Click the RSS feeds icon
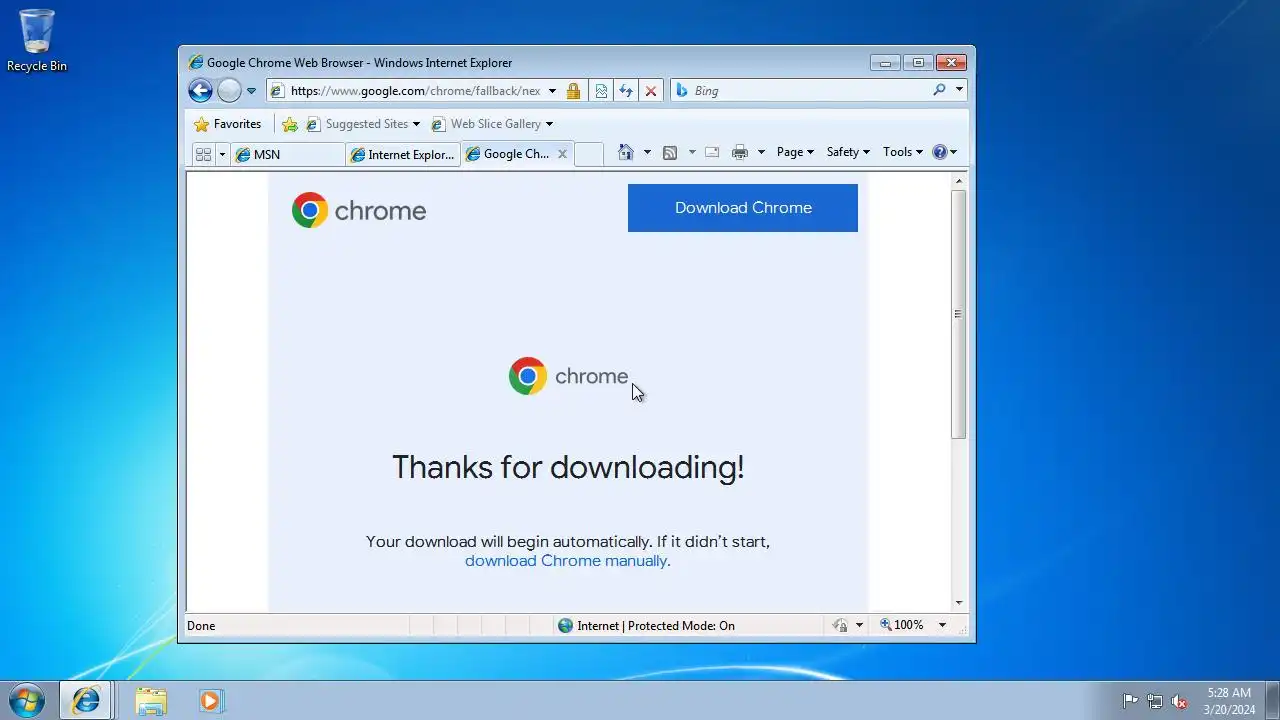The width and height of the screenshot is (1280, 720). [x=670, y=152]
